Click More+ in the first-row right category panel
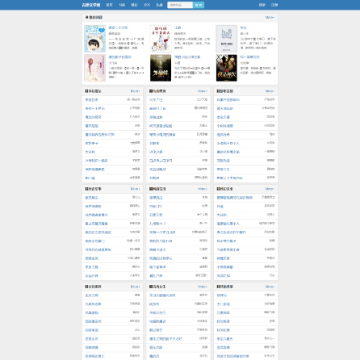This screenshot has height=360, width=360. (x=270, y=91)
